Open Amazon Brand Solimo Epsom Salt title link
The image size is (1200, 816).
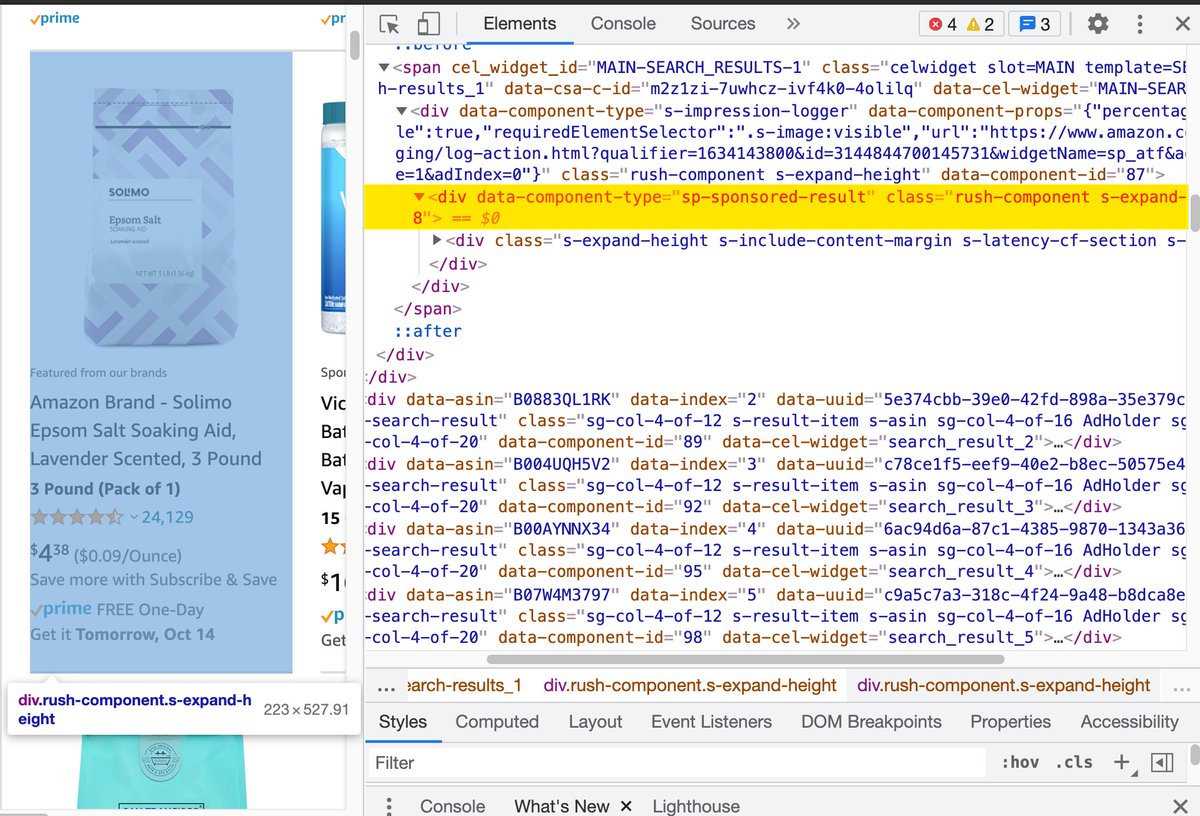146,430
